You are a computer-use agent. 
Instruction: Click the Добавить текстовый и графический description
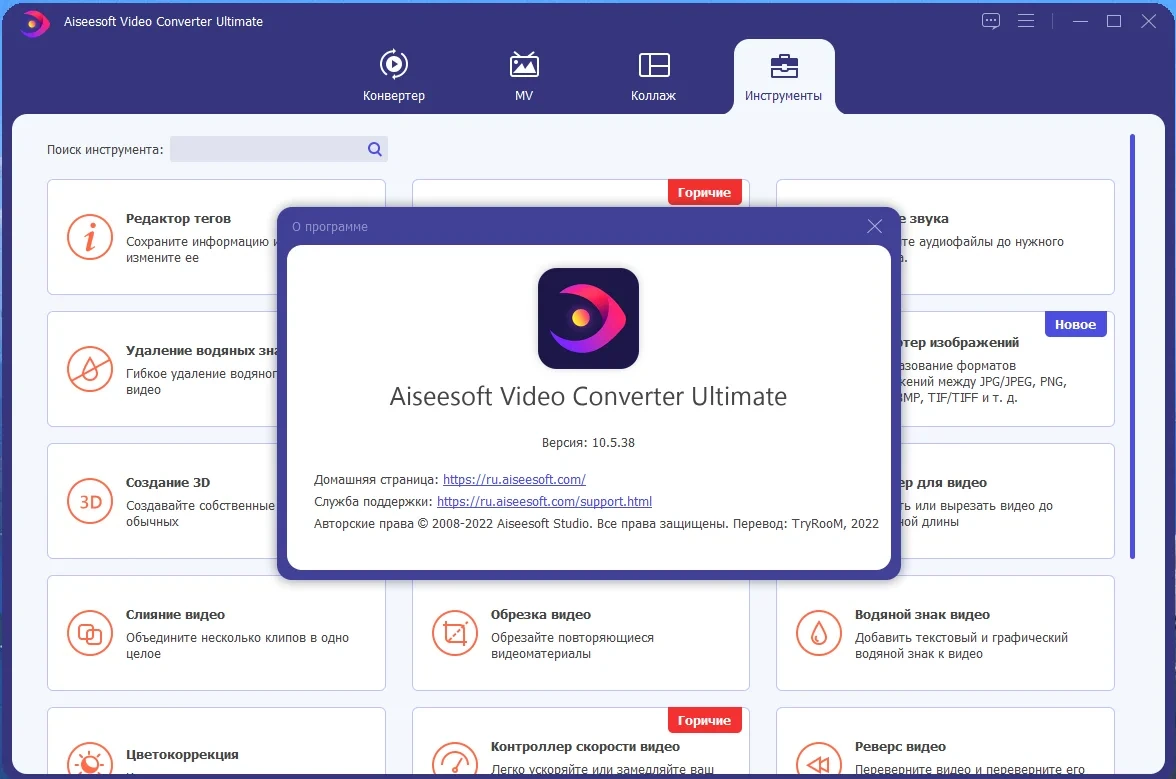coord(962,646)
